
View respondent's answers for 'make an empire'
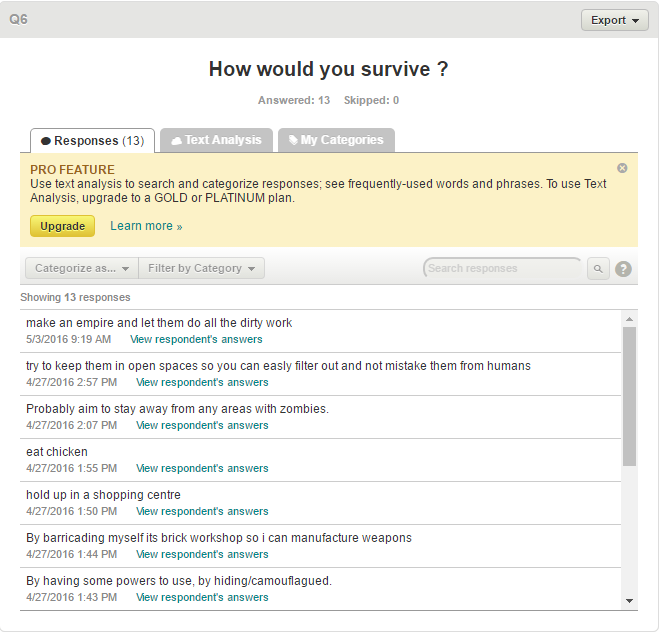click(x=196, y=339)
